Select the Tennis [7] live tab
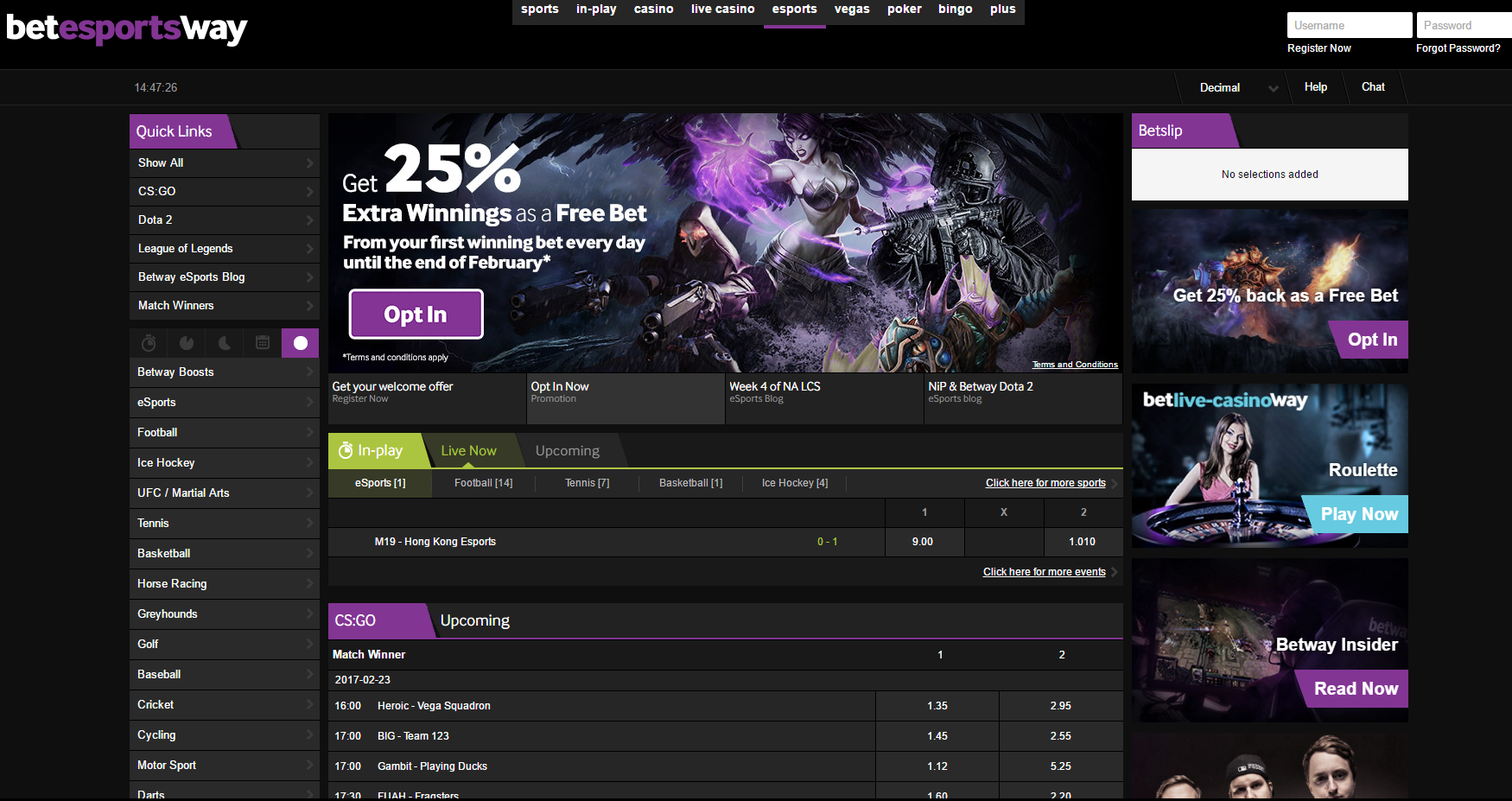1512x801 pixels. [588, 483]
